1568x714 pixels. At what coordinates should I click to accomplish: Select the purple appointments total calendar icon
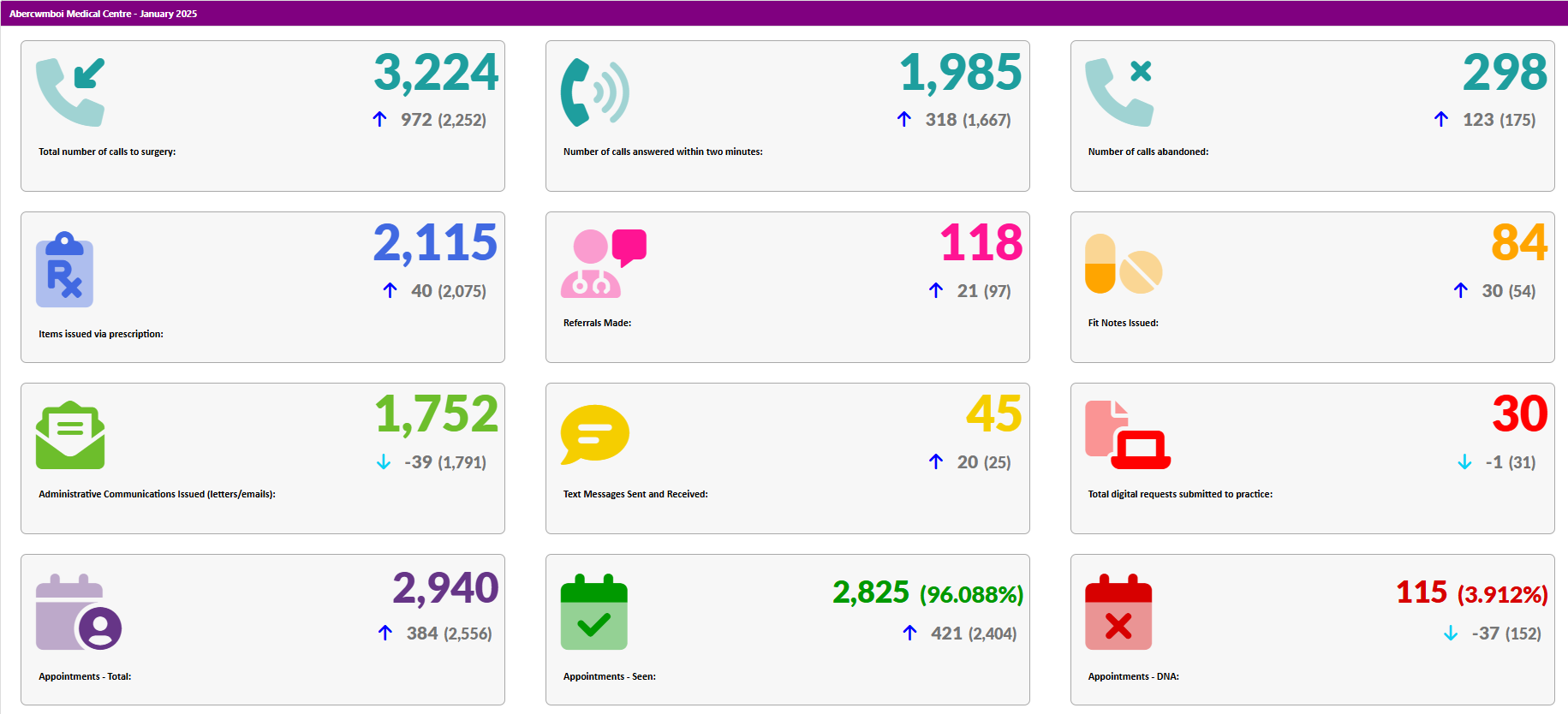[x=78, y=612]
